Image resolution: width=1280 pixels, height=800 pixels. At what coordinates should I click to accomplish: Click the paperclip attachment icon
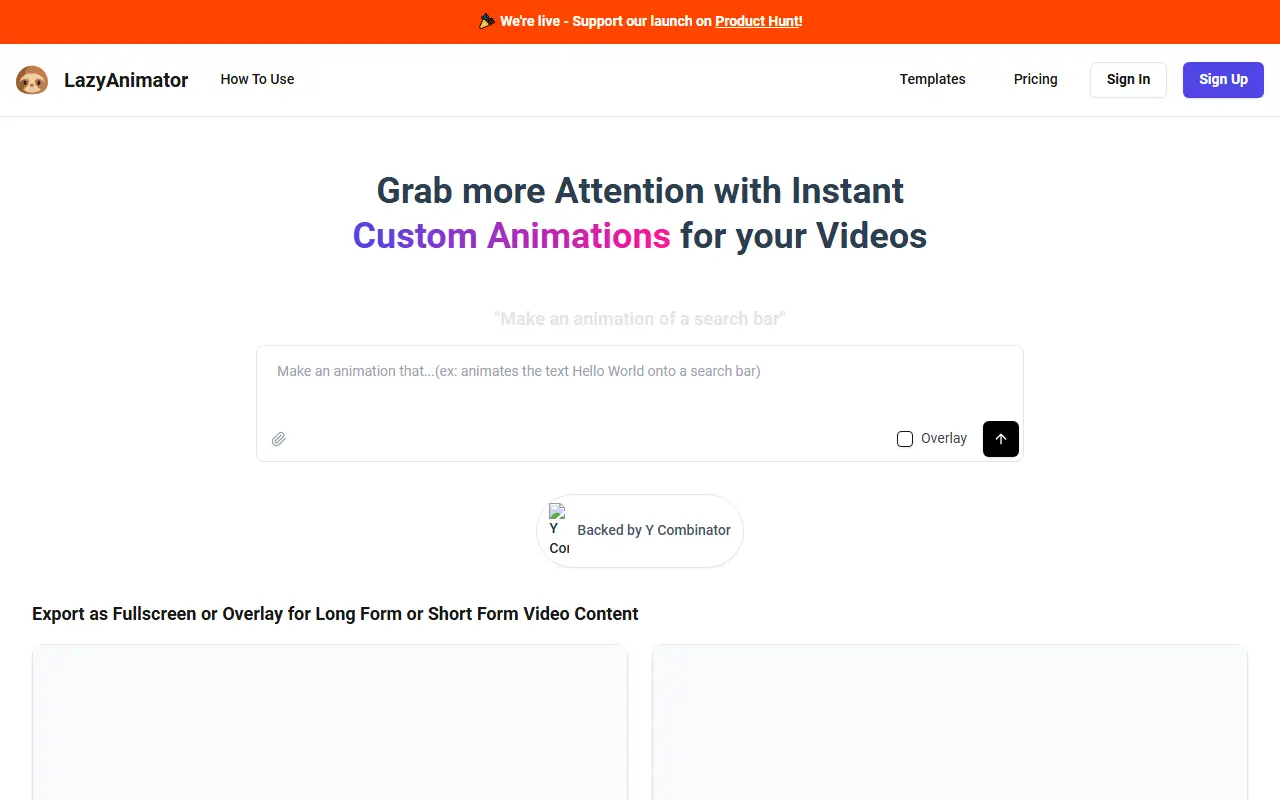(x=279, y=439)
